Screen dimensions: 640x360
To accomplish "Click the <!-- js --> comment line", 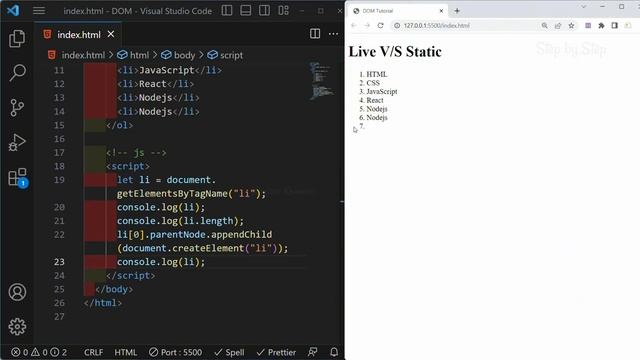I will point(136,153).
